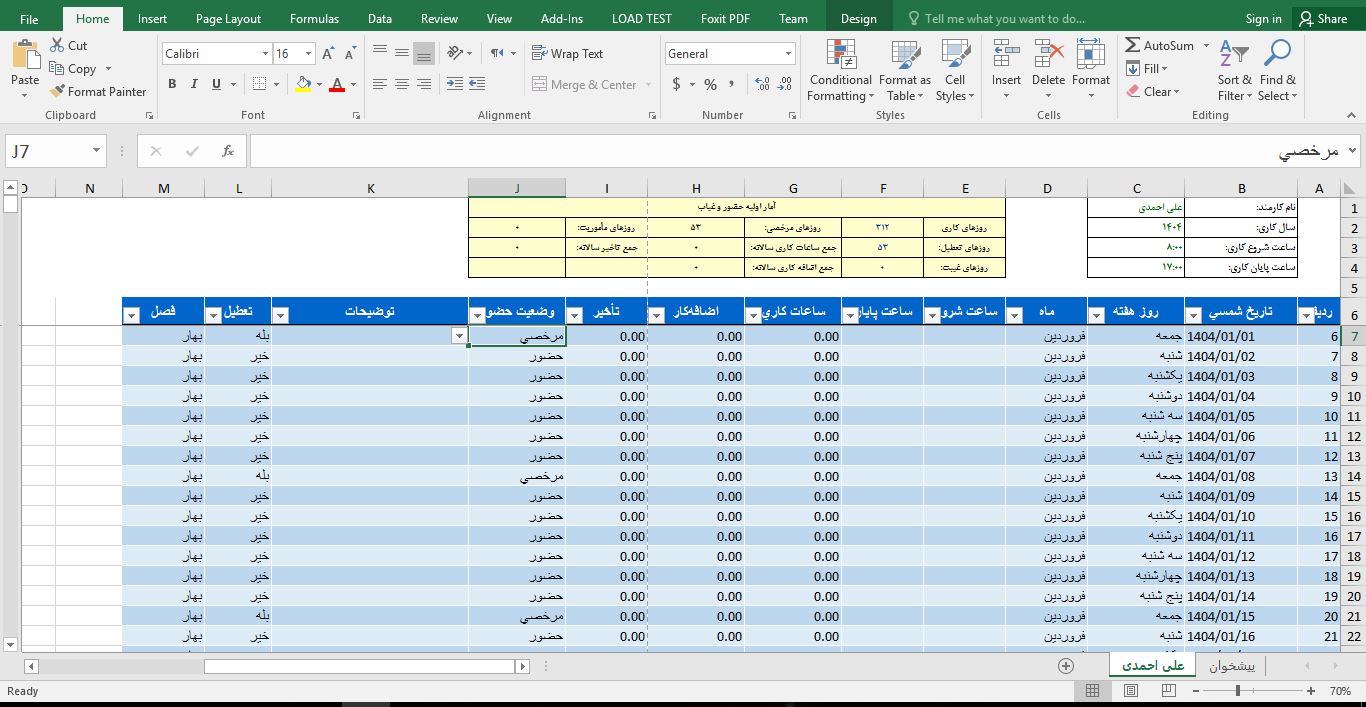Switch to the Design tab
The image size is (1366, 707).
pyautogui.click(x=858, y=19)
